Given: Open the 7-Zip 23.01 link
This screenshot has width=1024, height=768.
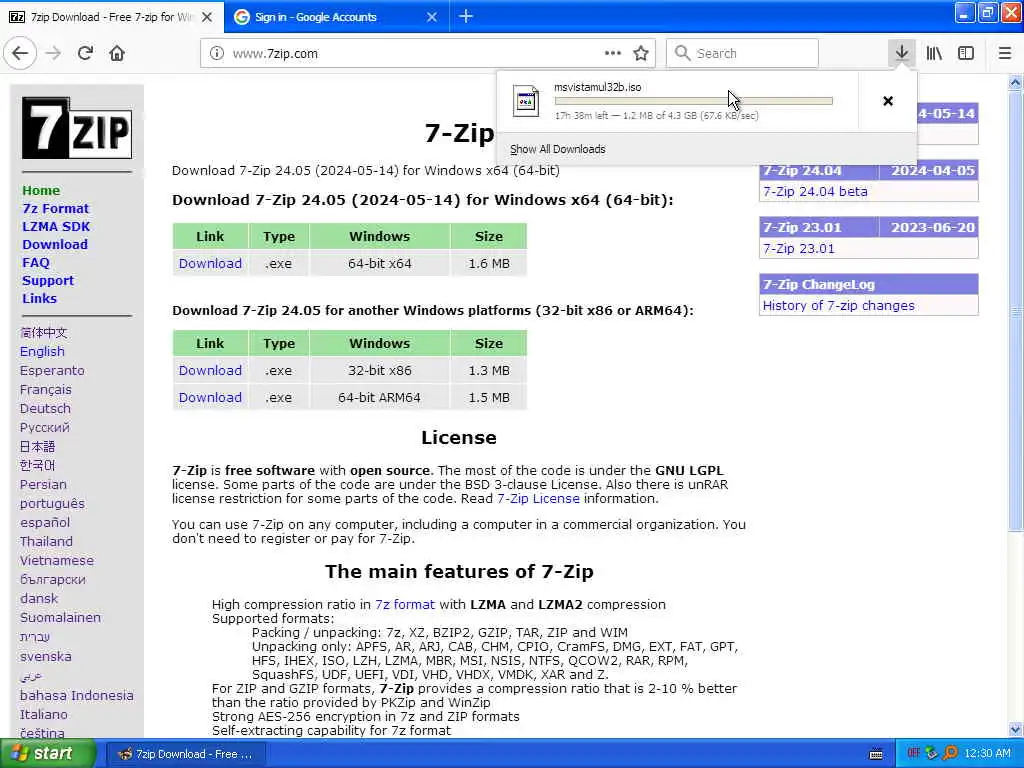Looking at the screenshot, I should tap(799, 248).
